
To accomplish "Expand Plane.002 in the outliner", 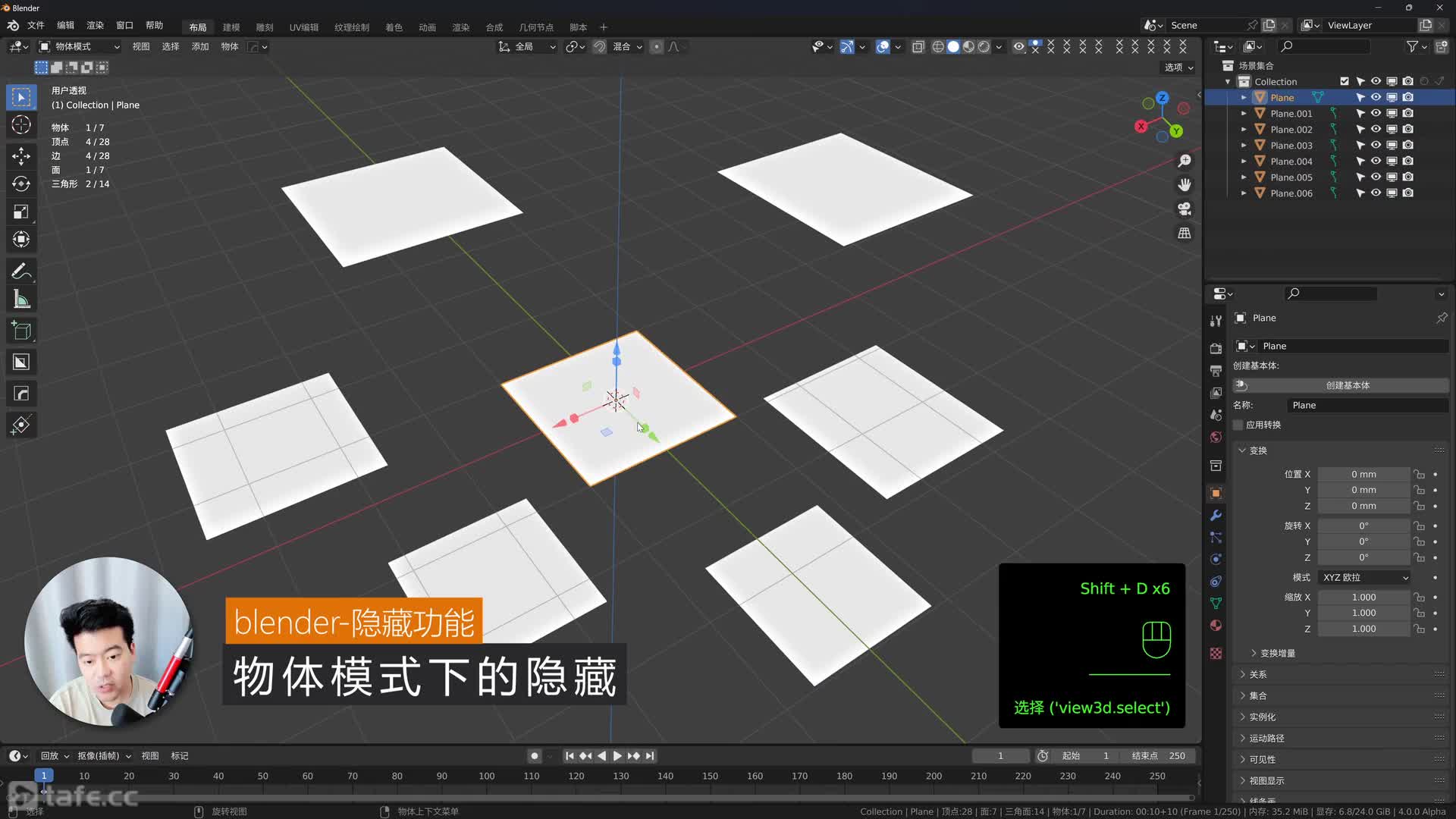I will (x=1244, y=130).
